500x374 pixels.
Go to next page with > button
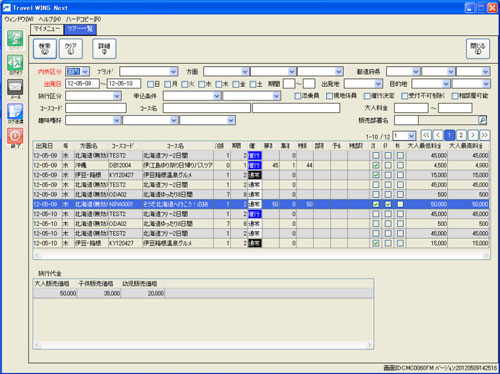click(x=473, y=135)
